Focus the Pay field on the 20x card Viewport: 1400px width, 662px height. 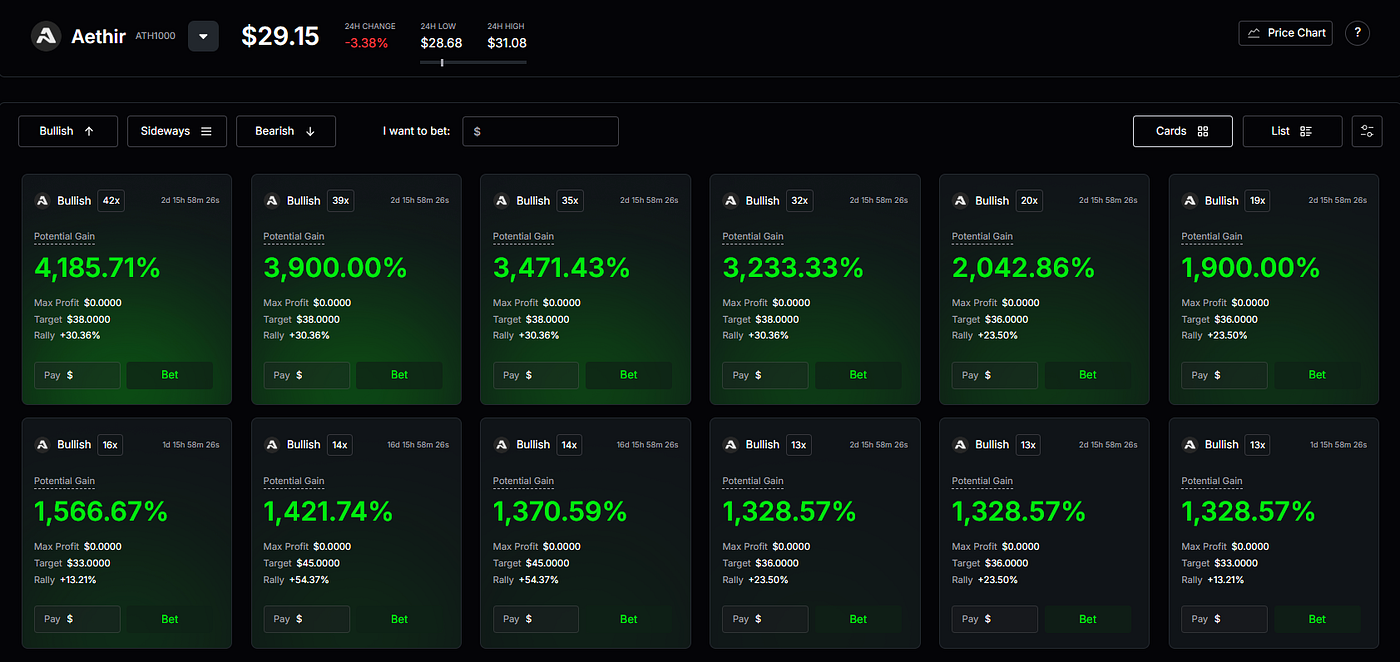(x=995, y=375)
